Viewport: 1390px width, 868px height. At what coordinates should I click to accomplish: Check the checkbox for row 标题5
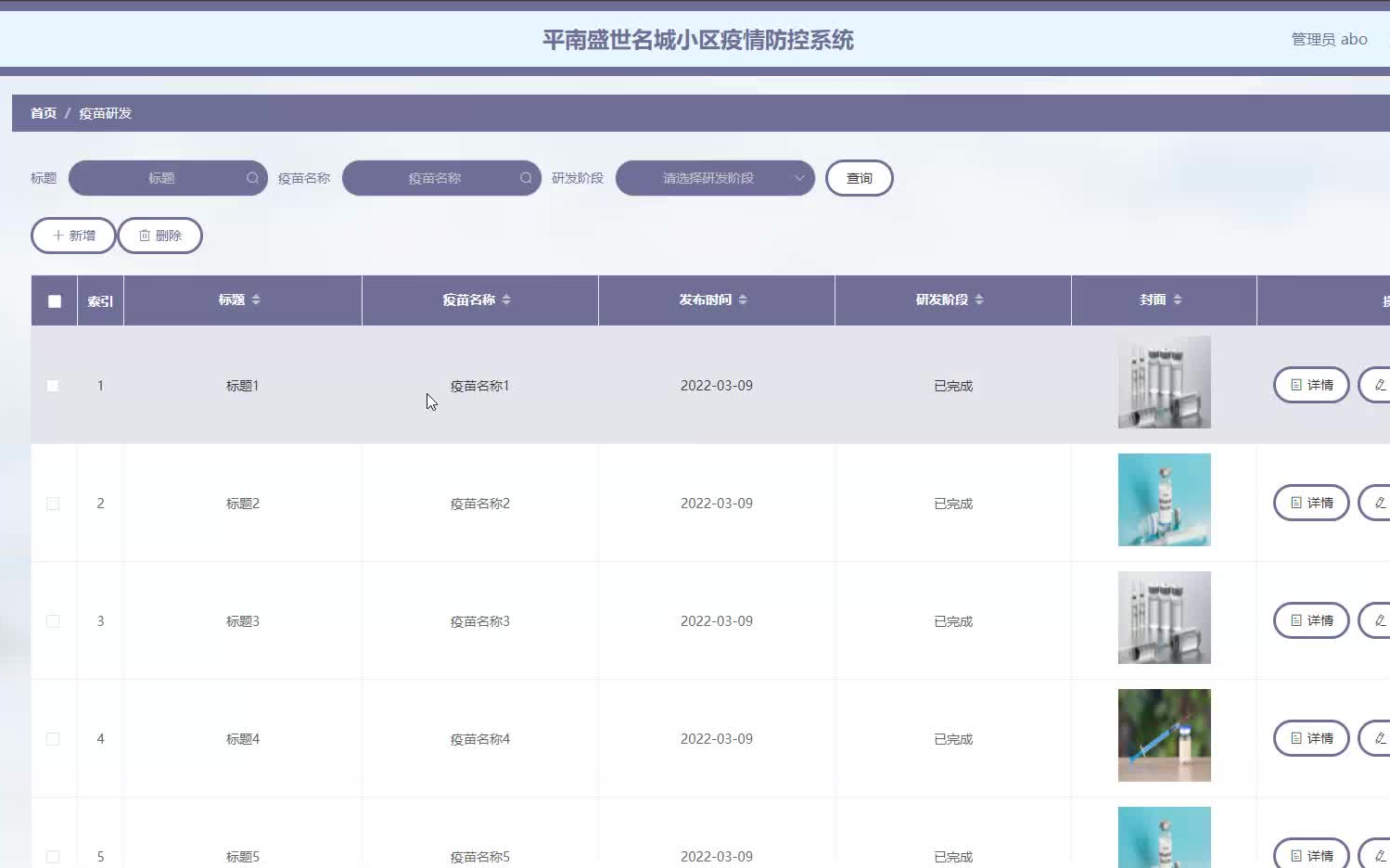tap(53, 857)
